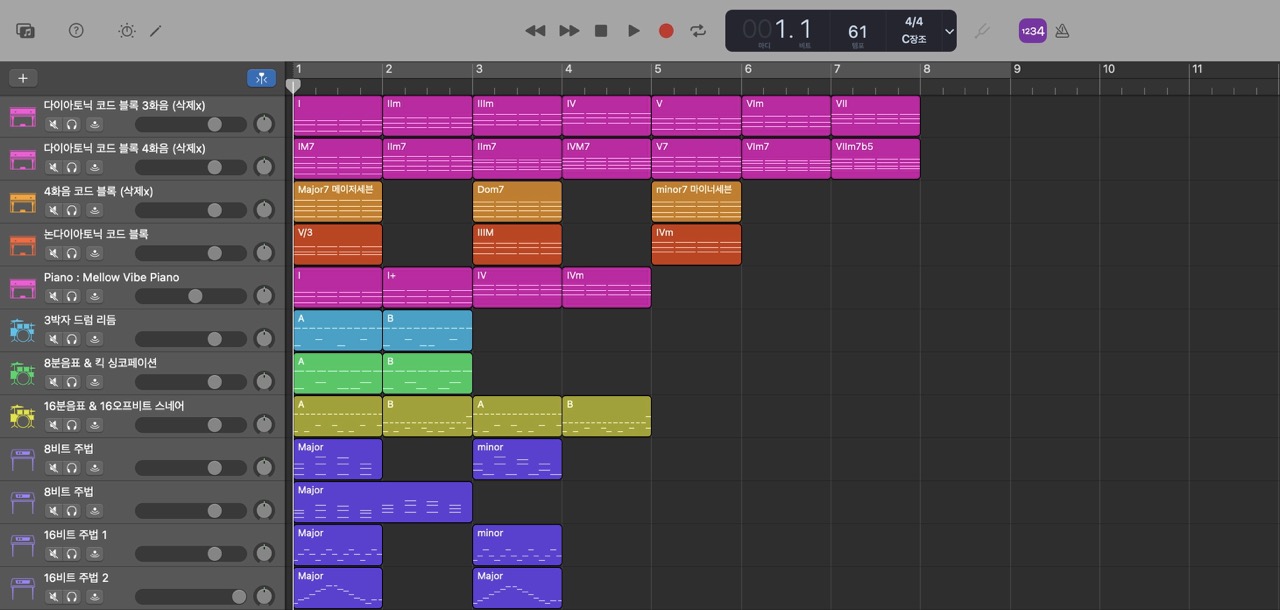Click the pan knob of 논다이아토닉 코드 블록 track
Screen dimensions: 1280x610
(x=264, y=253)
